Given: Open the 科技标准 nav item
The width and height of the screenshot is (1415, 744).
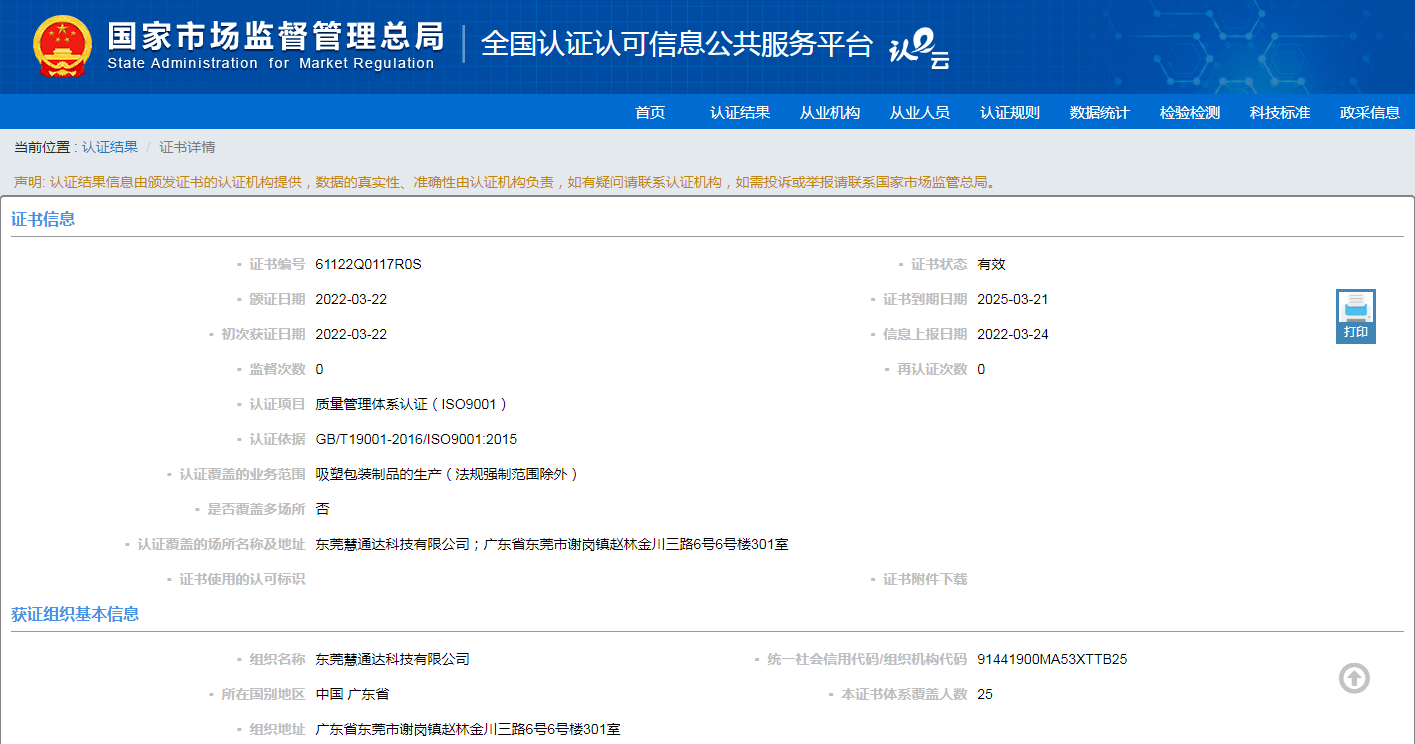Looking at the screenshot, I should pyautogui.click(x=1280, y=112).
